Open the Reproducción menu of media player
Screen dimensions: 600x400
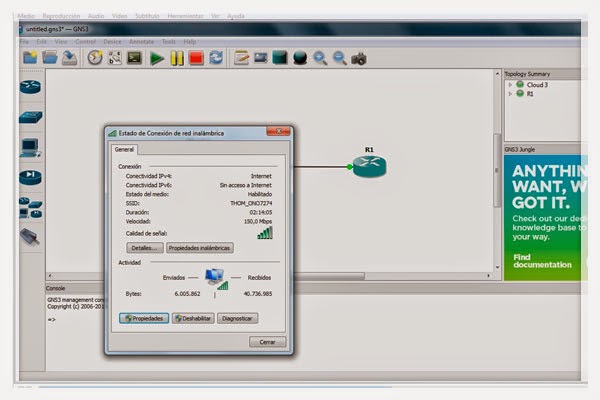(61, 16)
